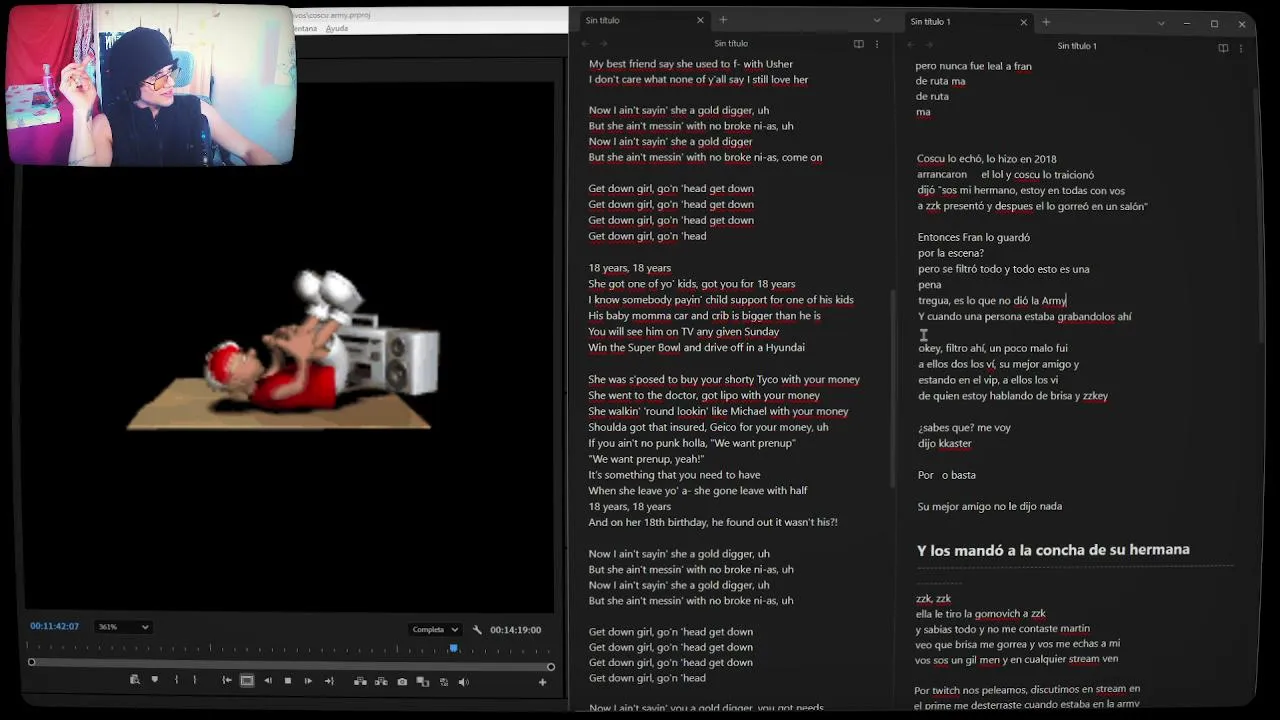Click the duration timecode 00:14:19:00
1280x720 pixels.
(516, 629)
